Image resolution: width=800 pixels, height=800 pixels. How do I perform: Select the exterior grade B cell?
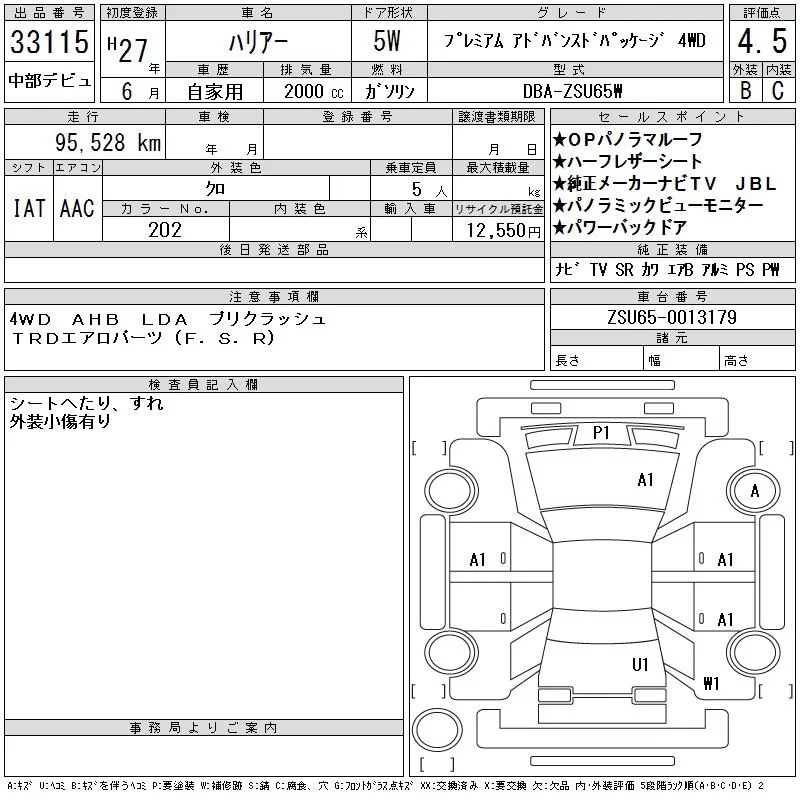click(x=744, y=90)
